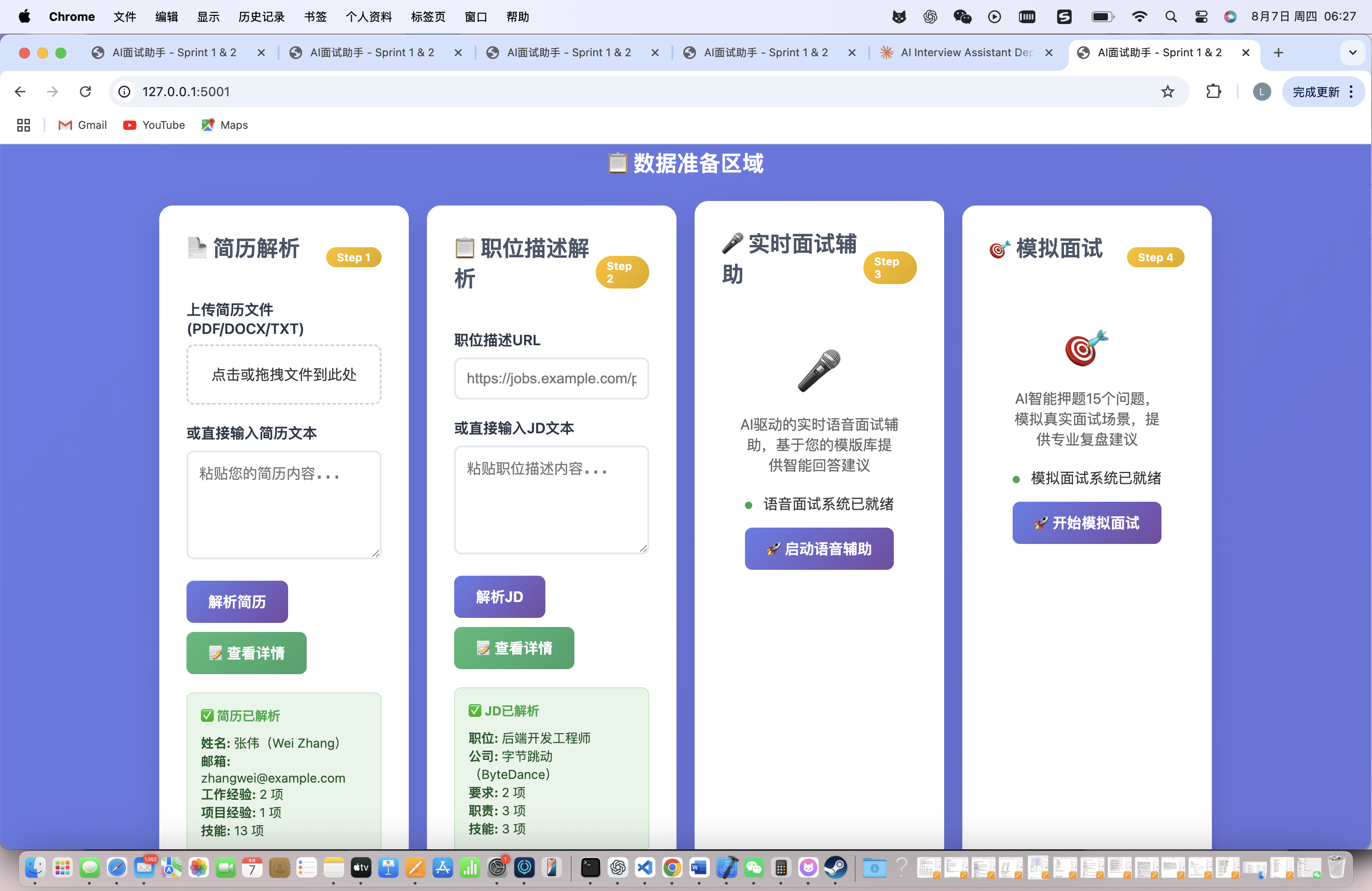Open the 历史记录 menu
This screenshot has width=1372, height=891.
click(x=261, y=17)
